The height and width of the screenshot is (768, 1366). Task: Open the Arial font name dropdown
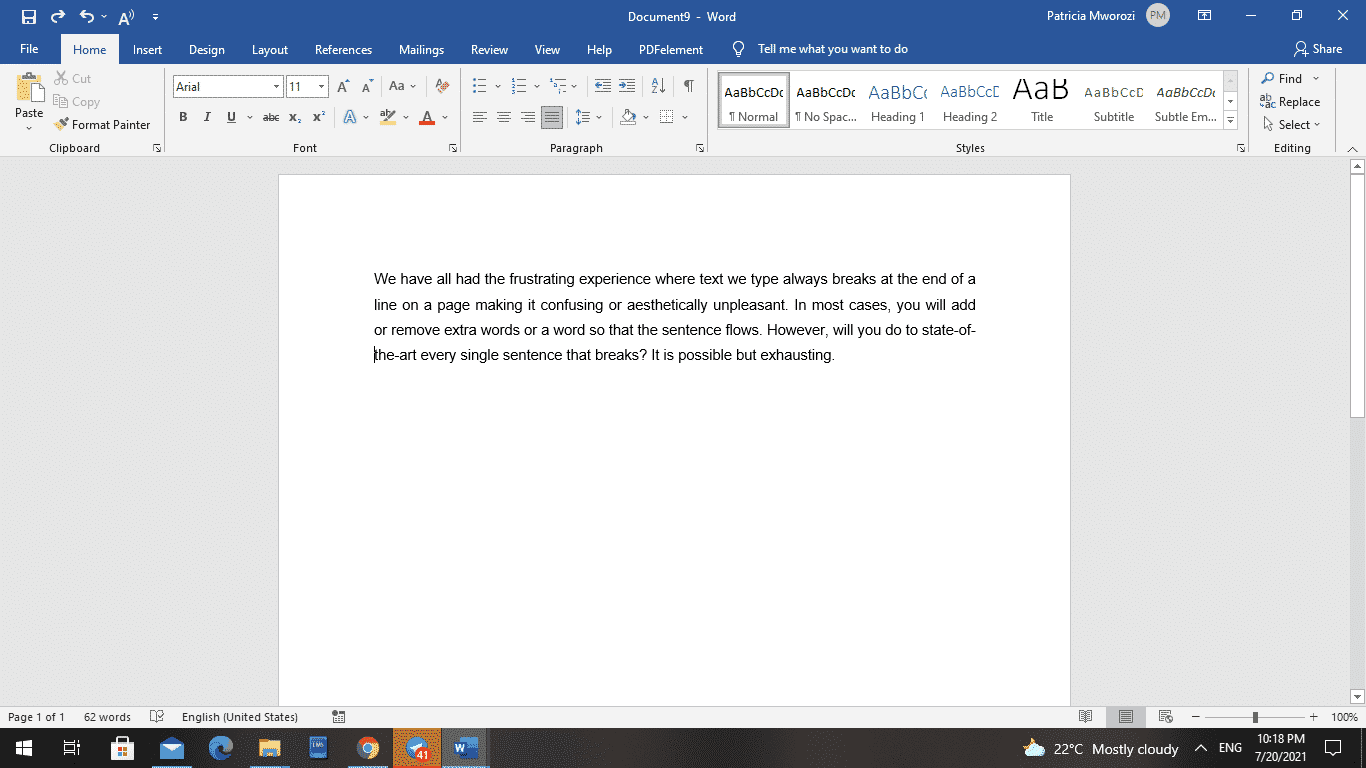pyautogui.click(x=276, y=86)
